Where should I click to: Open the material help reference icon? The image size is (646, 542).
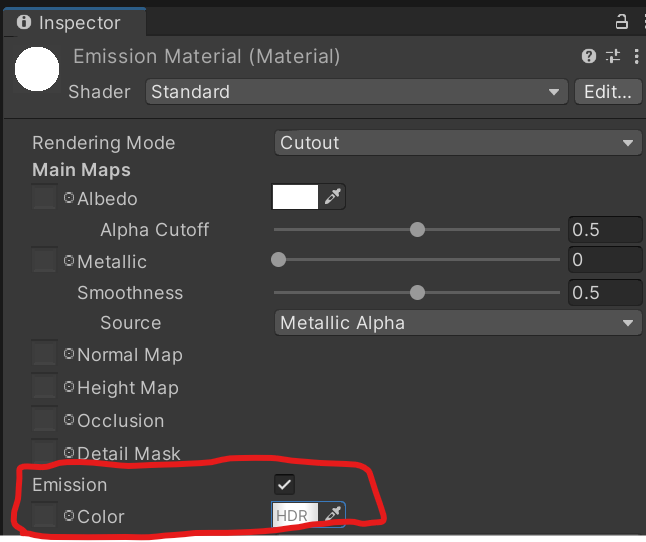(589, 56)
